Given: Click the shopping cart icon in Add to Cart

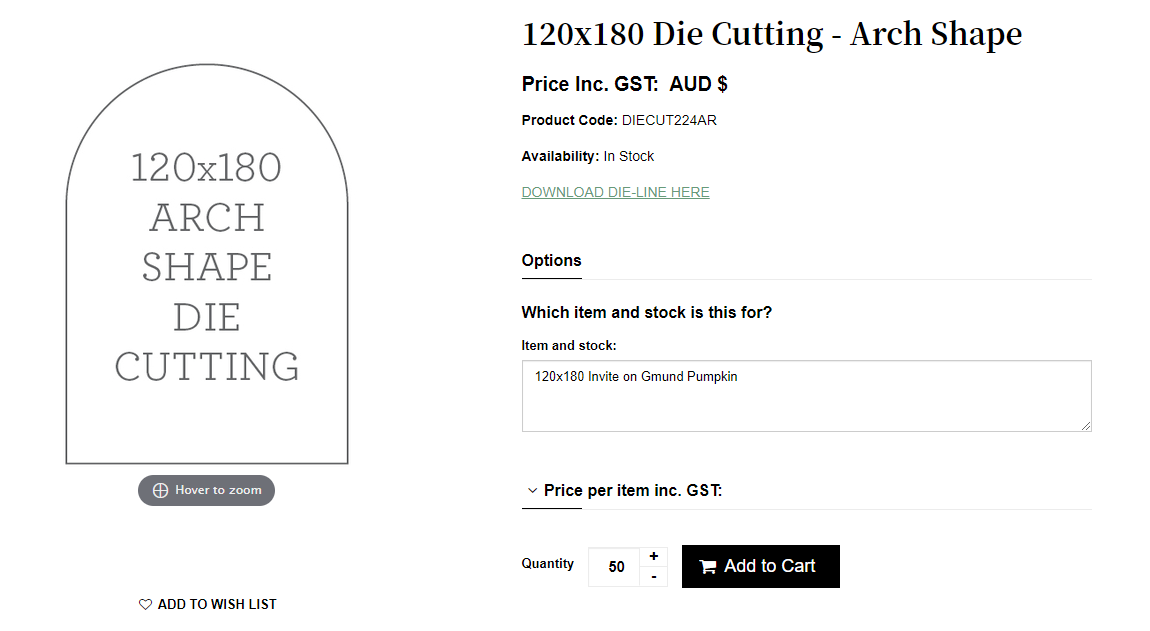Looking at the screenshot, I should pos(708,566).
